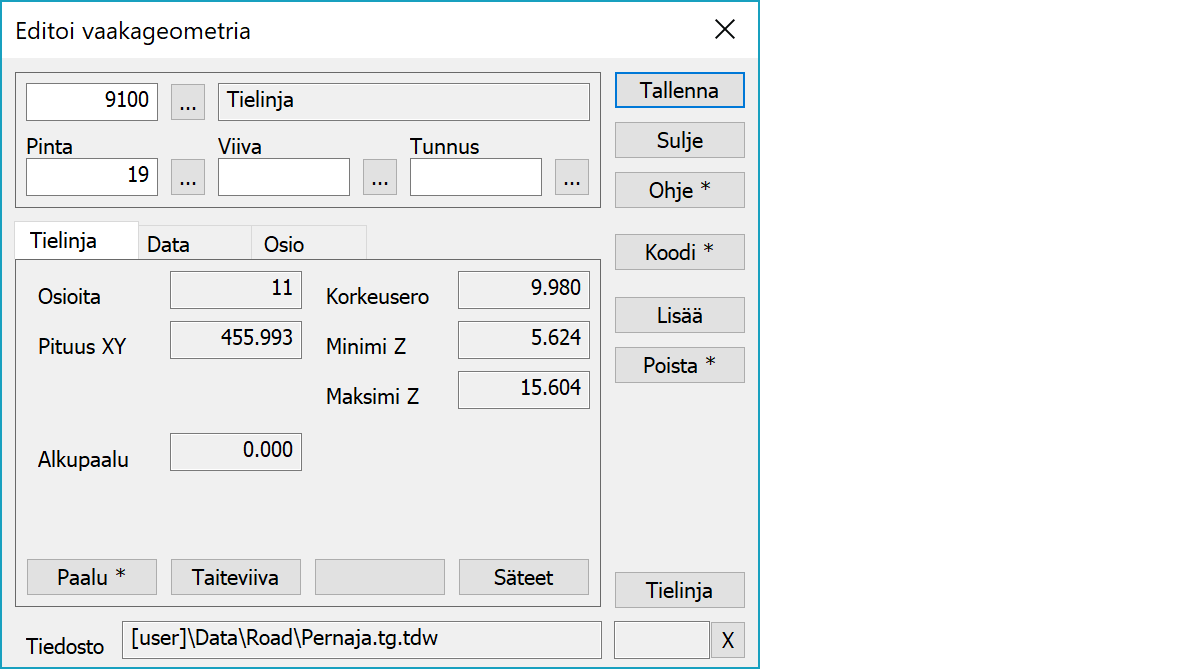Click into the Alkupaalu value field
1200x669 pixels.
[236, 451]
